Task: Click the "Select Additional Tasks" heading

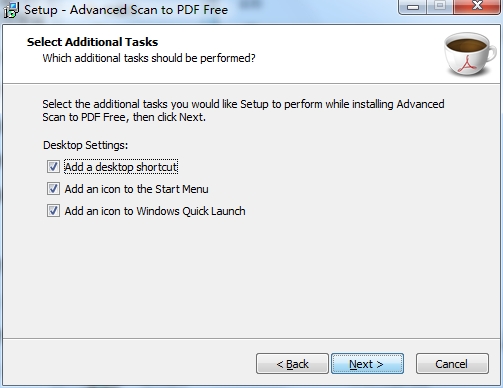Action: pyautogui.click(x=92, y=42)
